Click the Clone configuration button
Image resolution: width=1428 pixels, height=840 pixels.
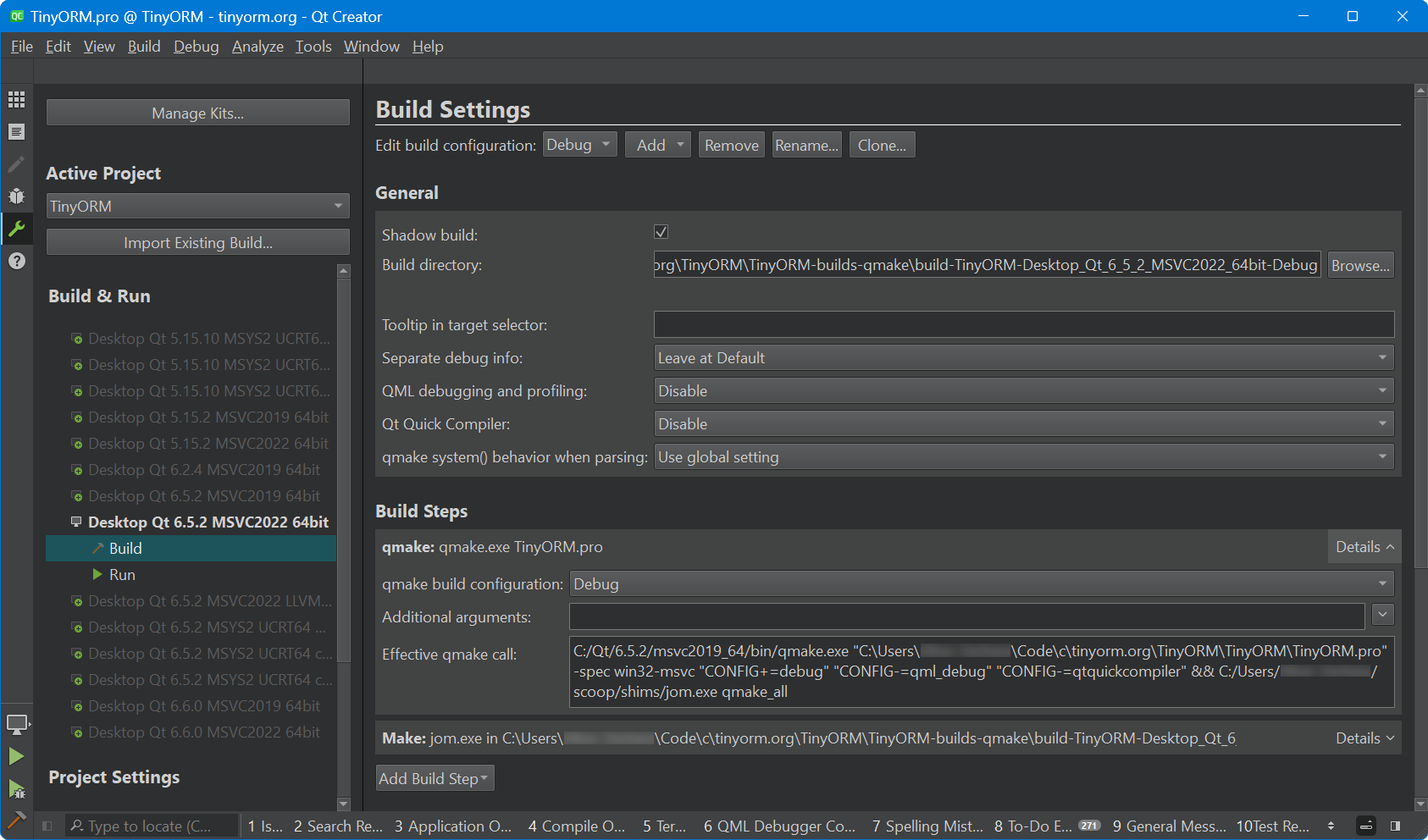(882, 145)
